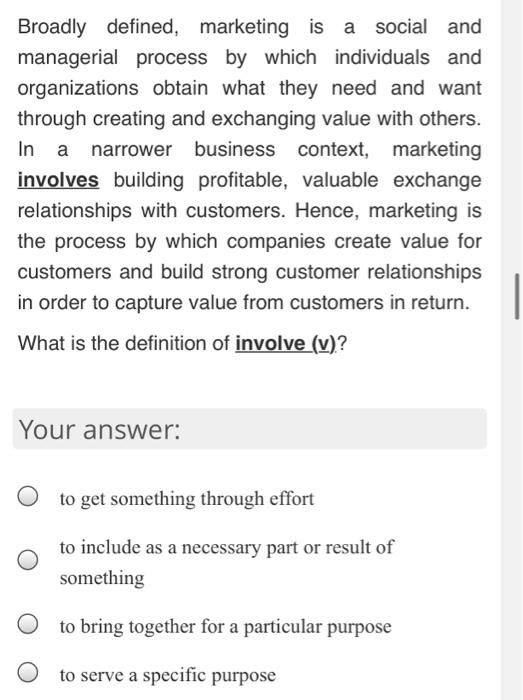Click the label 'to include as a necessary part or result of'

point(227,547)
